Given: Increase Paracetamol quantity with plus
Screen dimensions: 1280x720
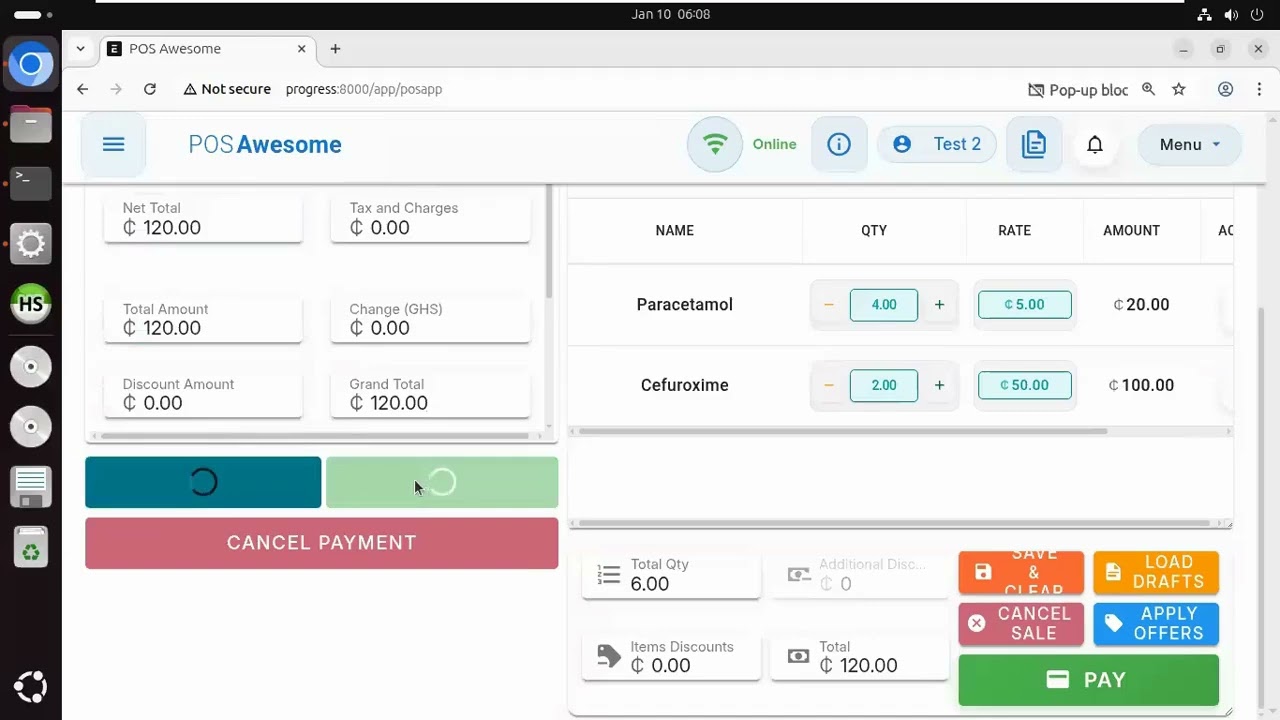Looking at the screenshot, I should [x=939, y=304].
